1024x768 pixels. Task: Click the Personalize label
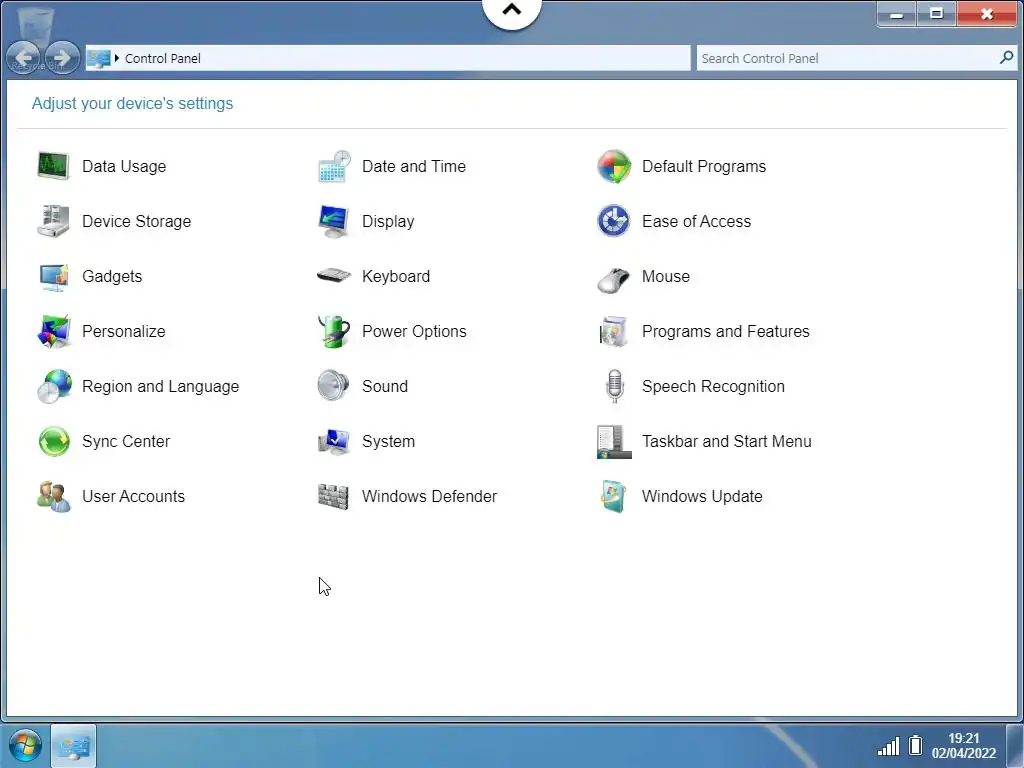(124, 331)
